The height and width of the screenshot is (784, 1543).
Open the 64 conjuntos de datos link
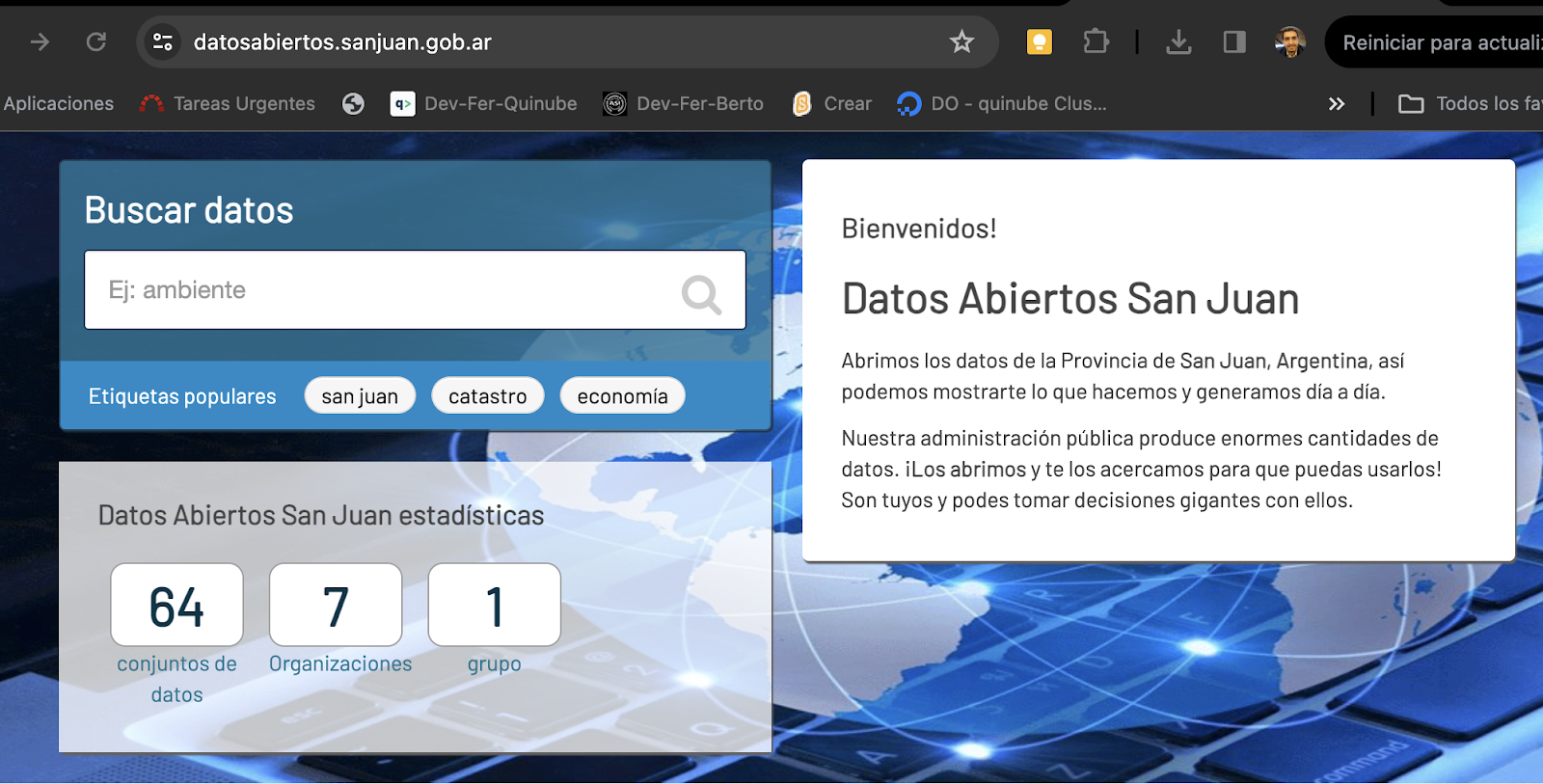point(176,606)
